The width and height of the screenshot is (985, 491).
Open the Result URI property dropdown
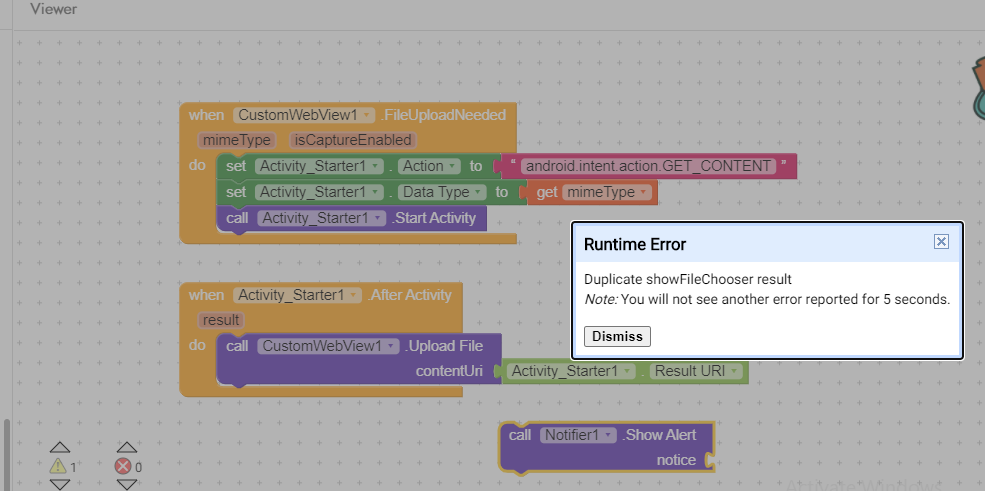[x=734, y=372]
